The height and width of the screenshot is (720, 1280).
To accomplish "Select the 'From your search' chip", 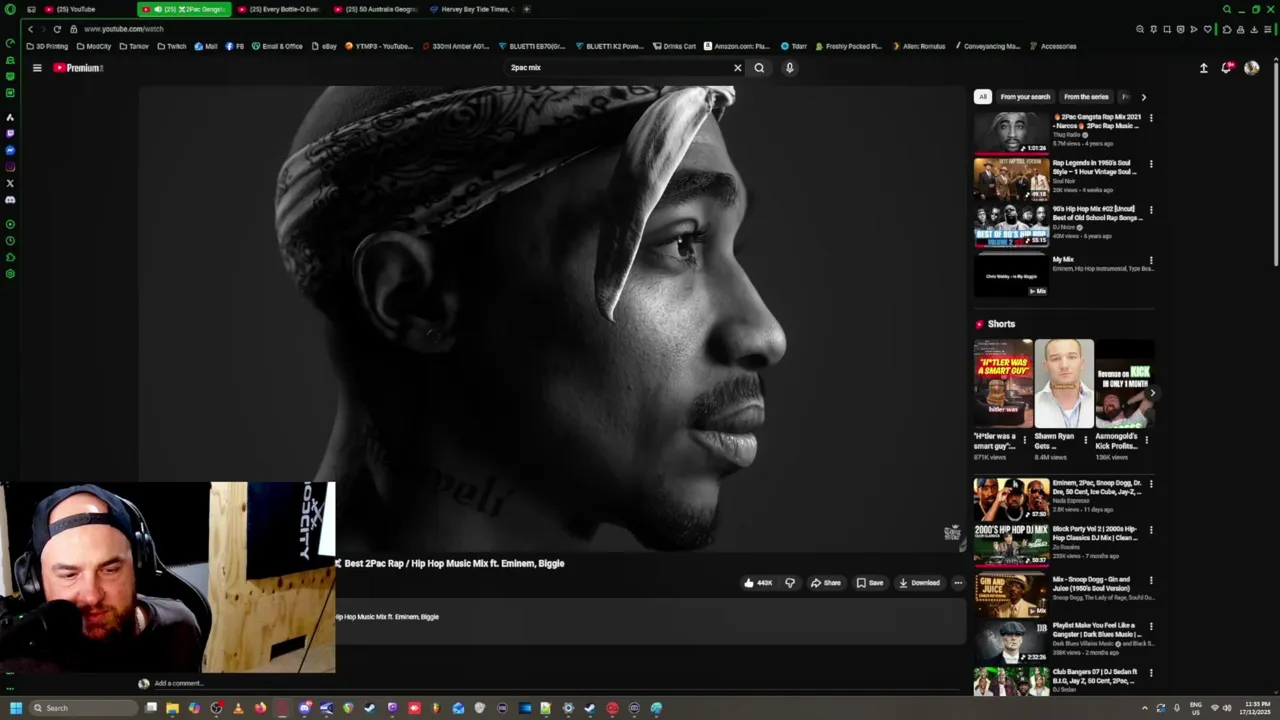I will (x=1025, y=97).
